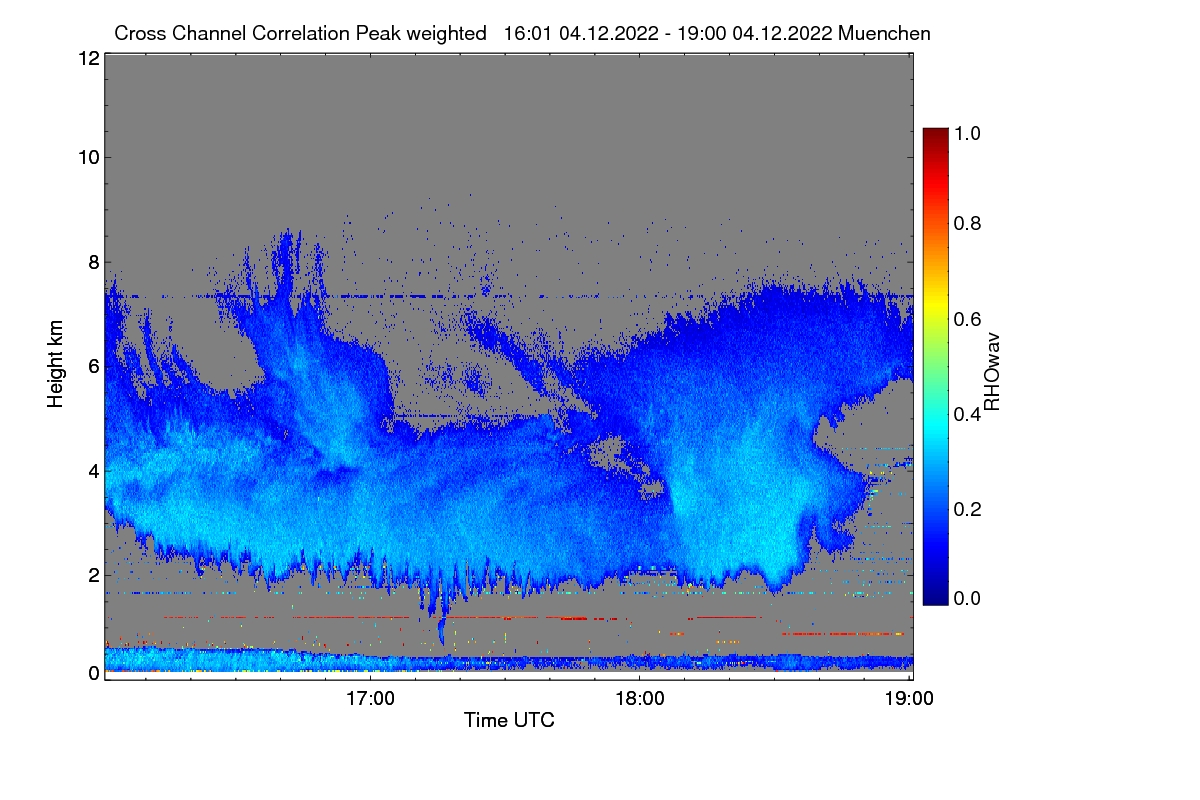Click the 'Time UTC' x-axis label
Viewport: 1200px width, 800px height.
pyautogui.click(x=509, y=720)
